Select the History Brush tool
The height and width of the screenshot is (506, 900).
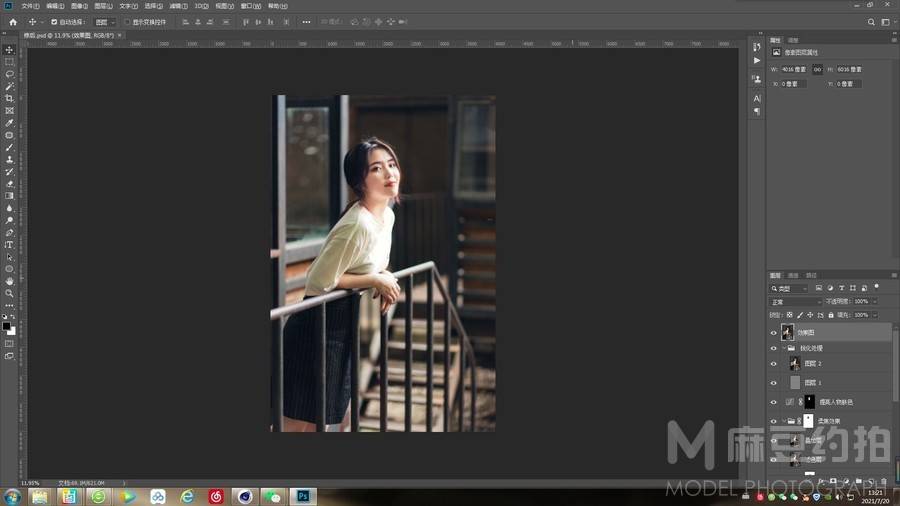(x=9, y=172)
